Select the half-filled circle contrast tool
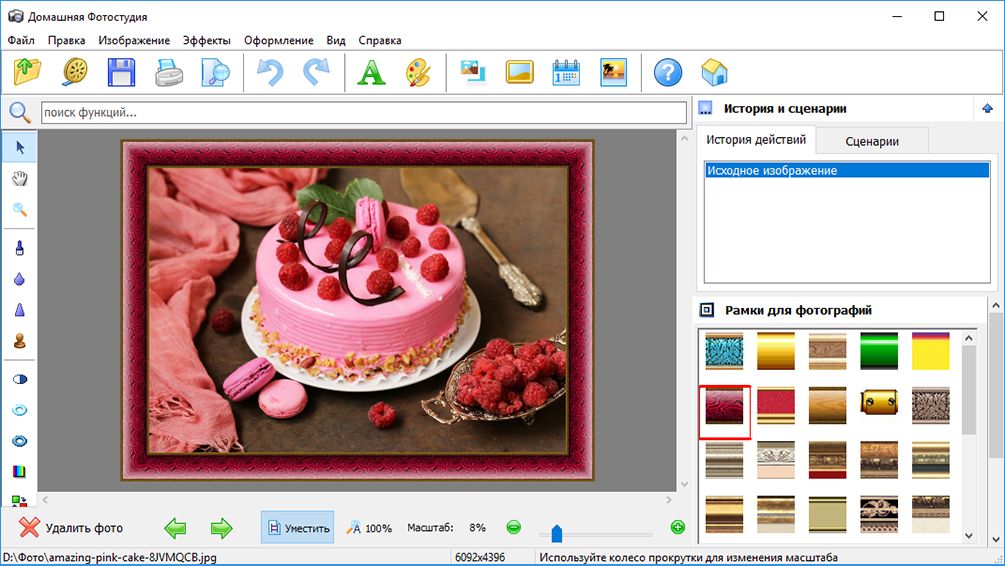Screen dimensions: 1005x566 point(20,379)
